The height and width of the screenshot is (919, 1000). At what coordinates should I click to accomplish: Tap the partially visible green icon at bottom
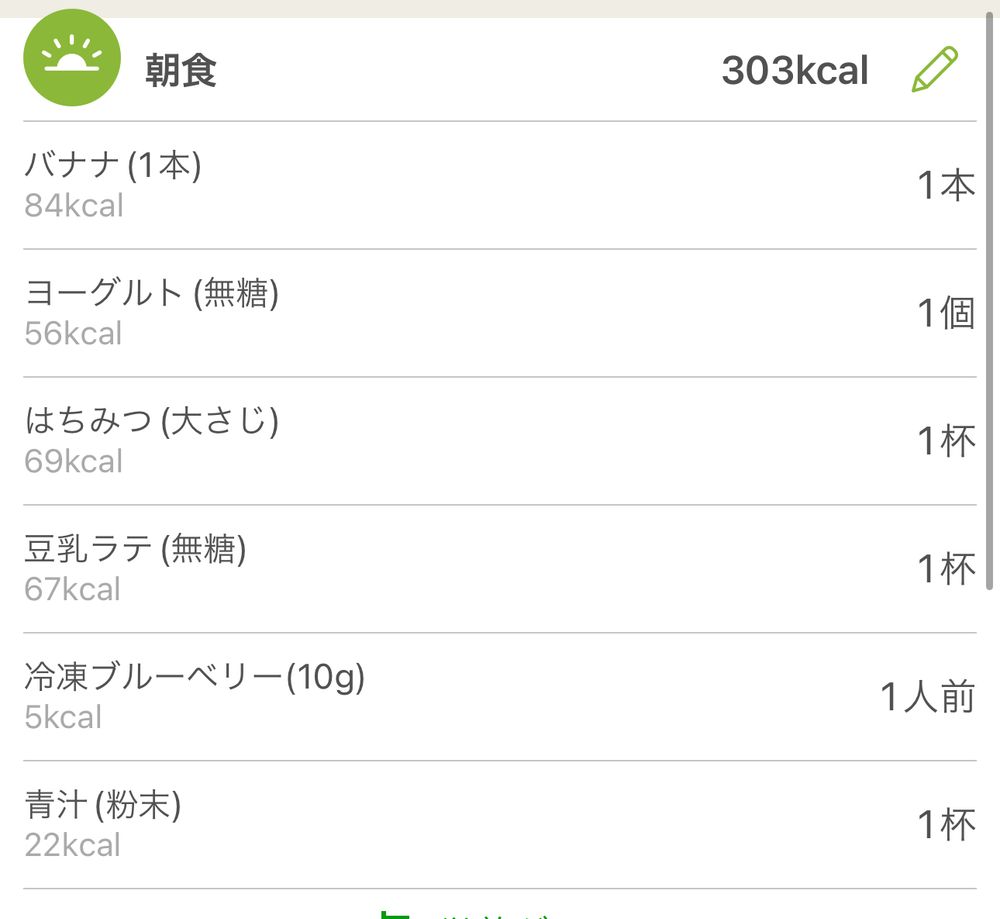(x=395, y=915)
